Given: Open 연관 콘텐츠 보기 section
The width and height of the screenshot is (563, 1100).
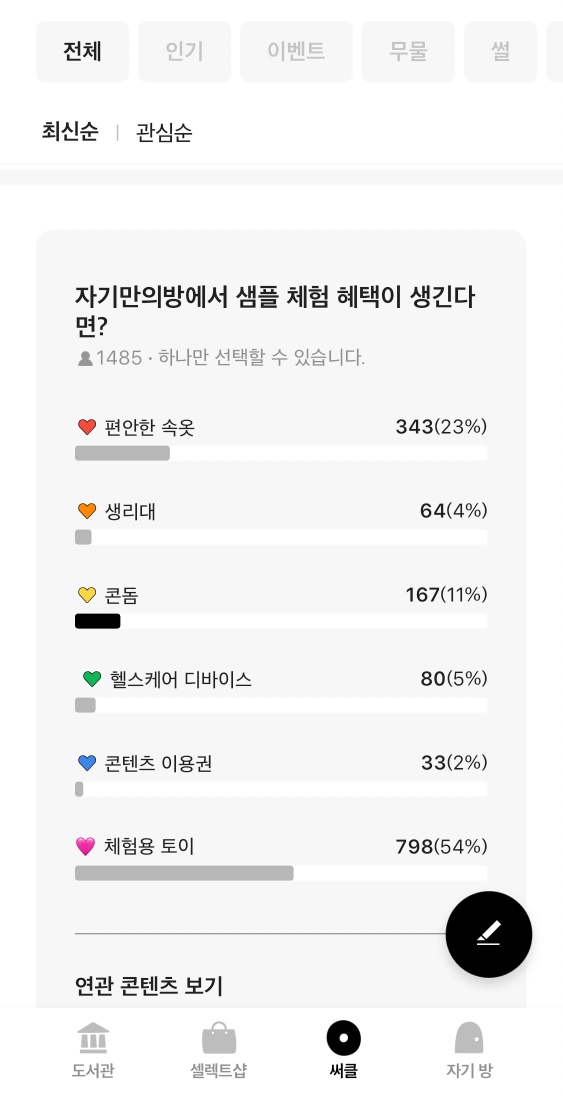Looking at the screenshot, I should 149,986.
